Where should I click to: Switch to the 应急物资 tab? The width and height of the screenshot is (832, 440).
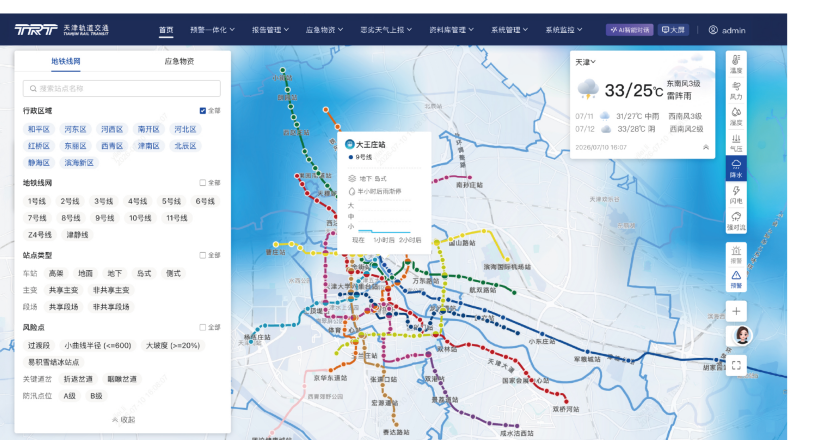point(179,61)
